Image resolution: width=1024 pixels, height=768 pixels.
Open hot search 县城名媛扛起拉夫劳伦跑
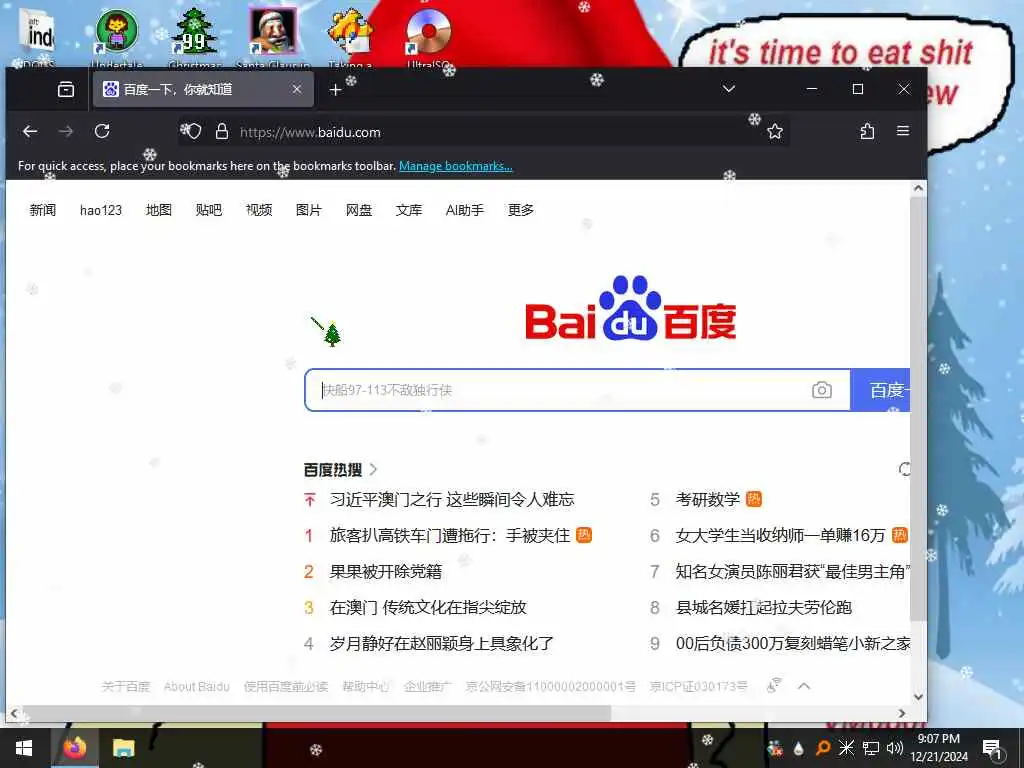763,607
